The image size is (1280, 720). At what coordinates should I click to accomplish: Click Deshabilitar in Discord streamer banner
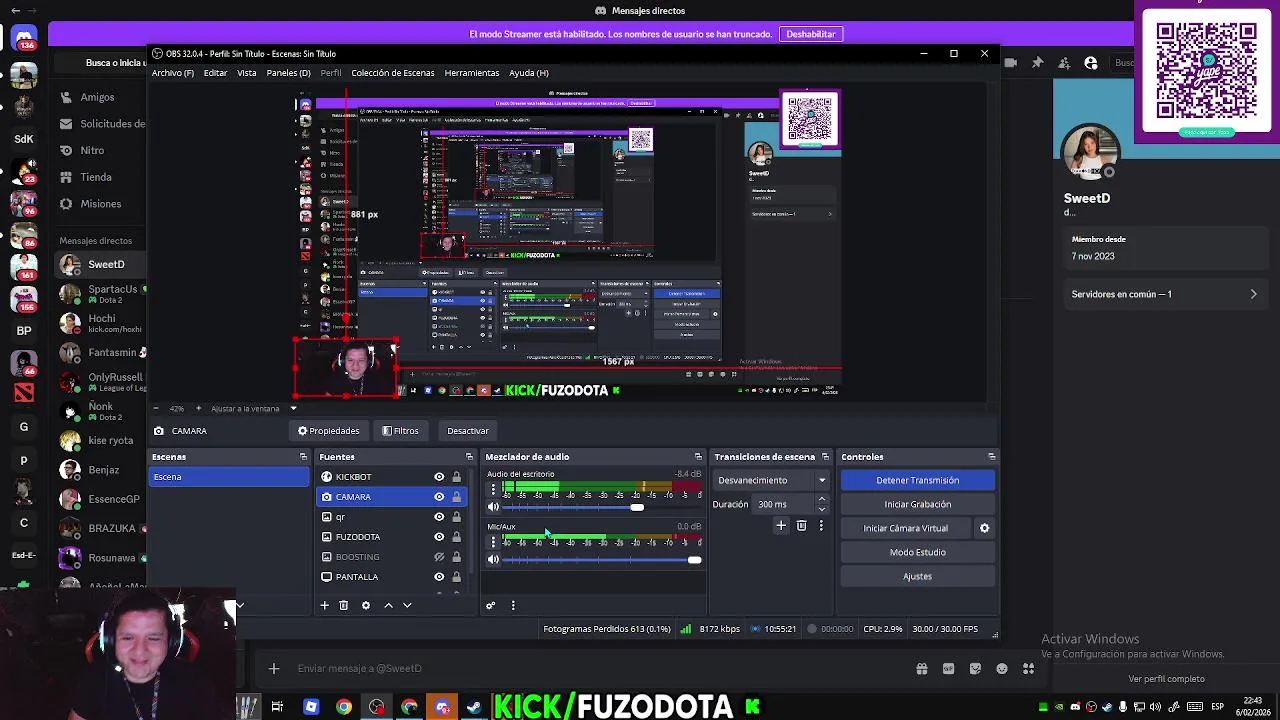pyautogui.click(x=811, y=34)
